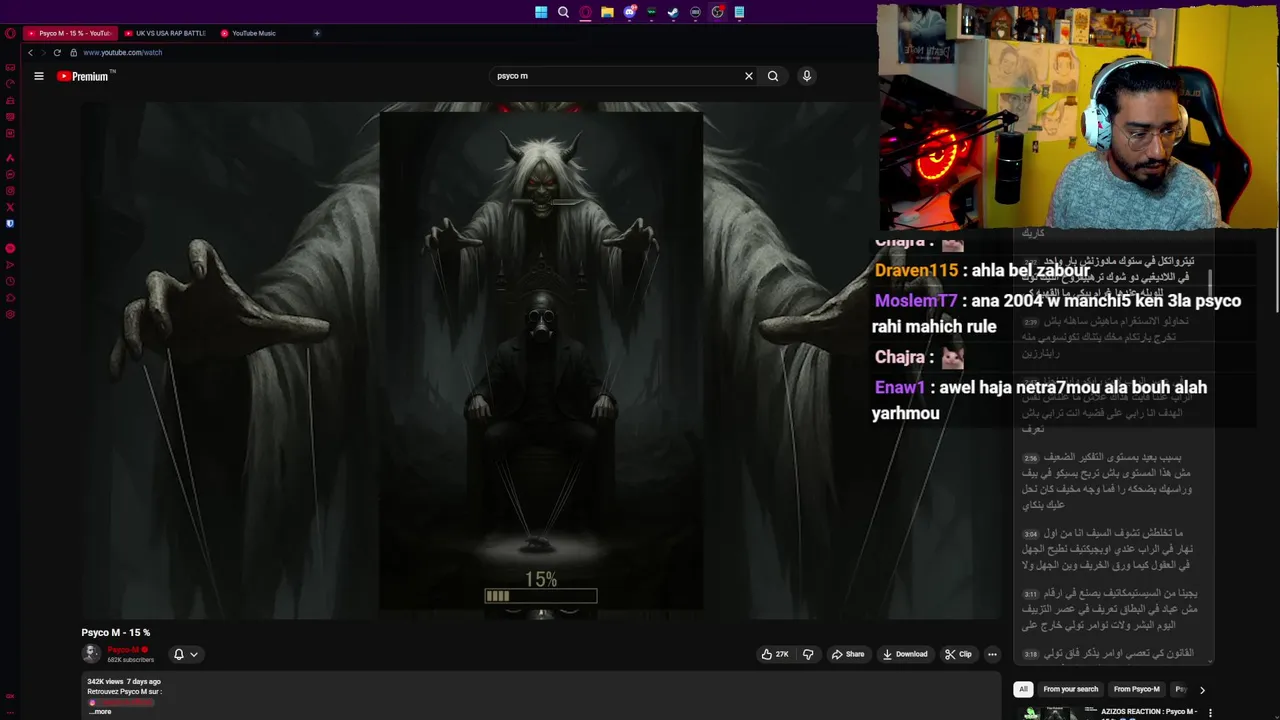Open Instagram in Opera sidebar
Viewport: 1280px width, 720px height.
coord(10,191)
